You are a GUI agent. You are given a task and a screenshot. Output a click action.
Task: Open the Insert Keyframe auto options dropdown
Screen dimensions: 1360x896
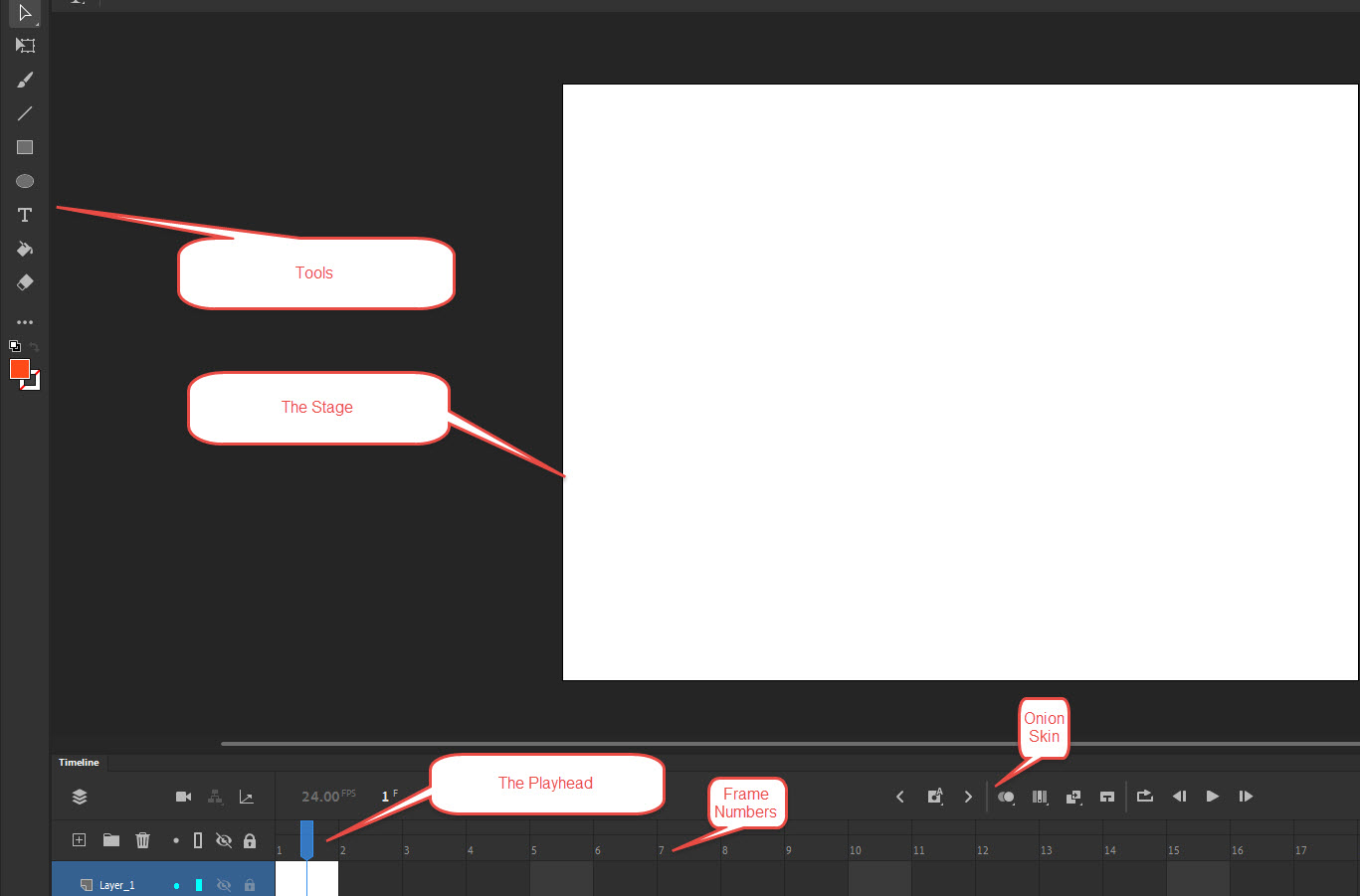pos(934,797)
